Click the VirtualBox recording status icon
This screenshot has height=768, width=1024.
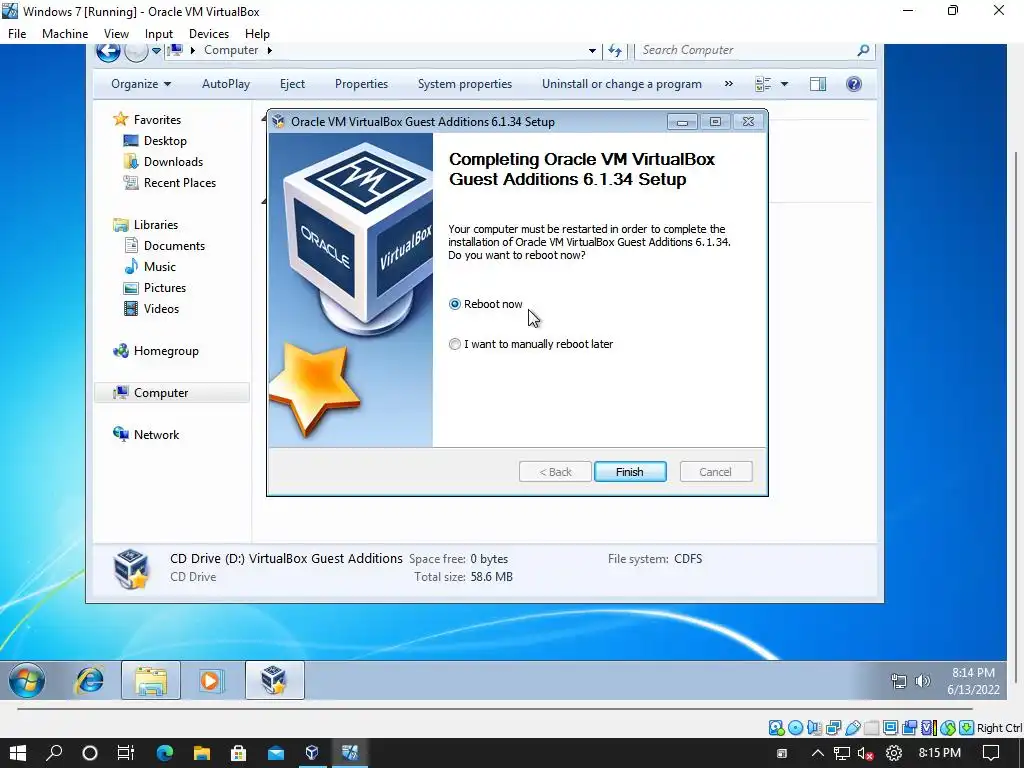coord(909,728)
